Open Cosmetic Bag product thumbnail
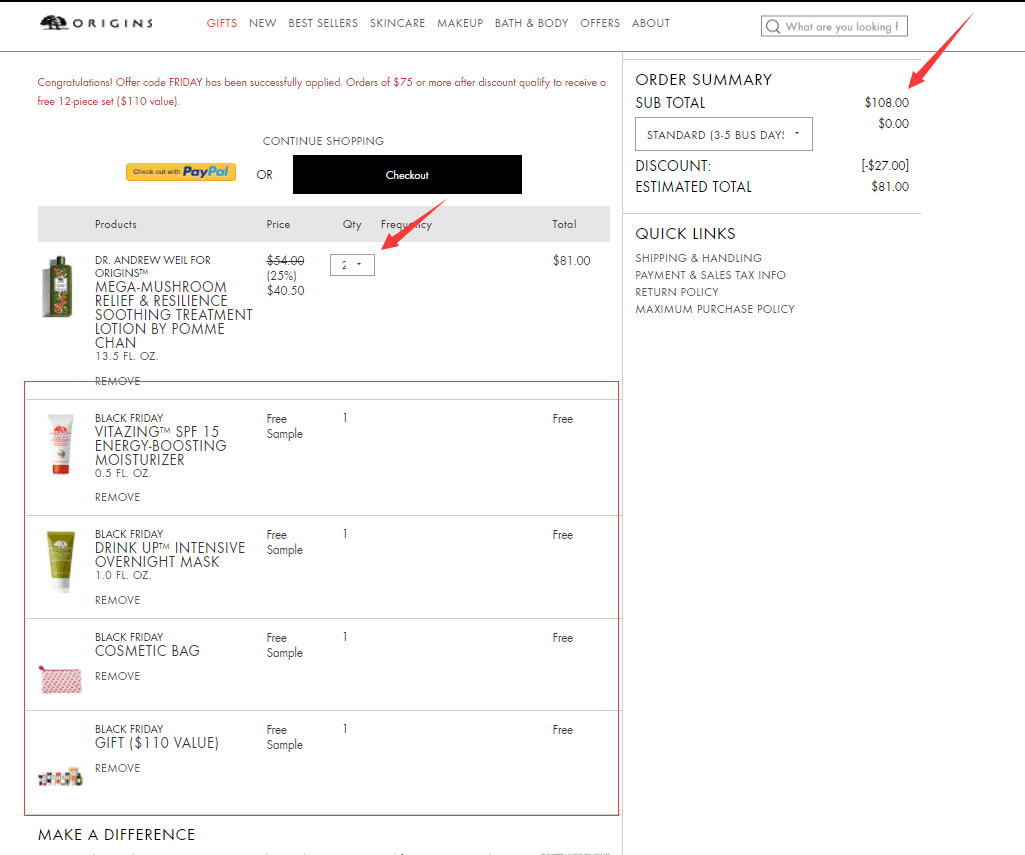Screen dimensions: 1025x855 click(60, 680)
